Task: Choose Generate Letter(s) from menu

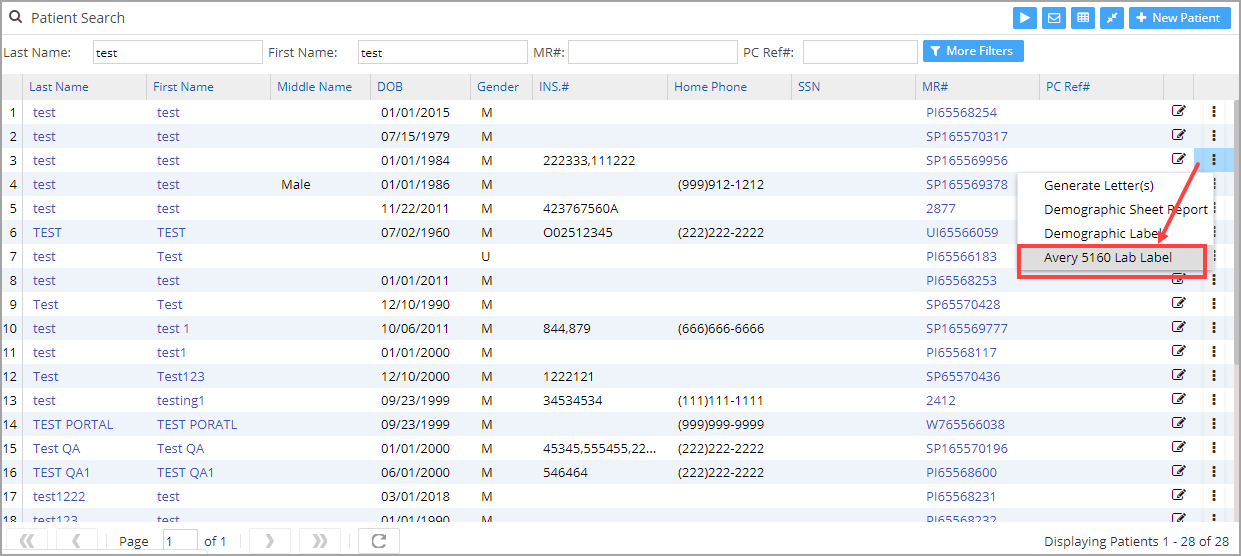Action: point(1098,186)
